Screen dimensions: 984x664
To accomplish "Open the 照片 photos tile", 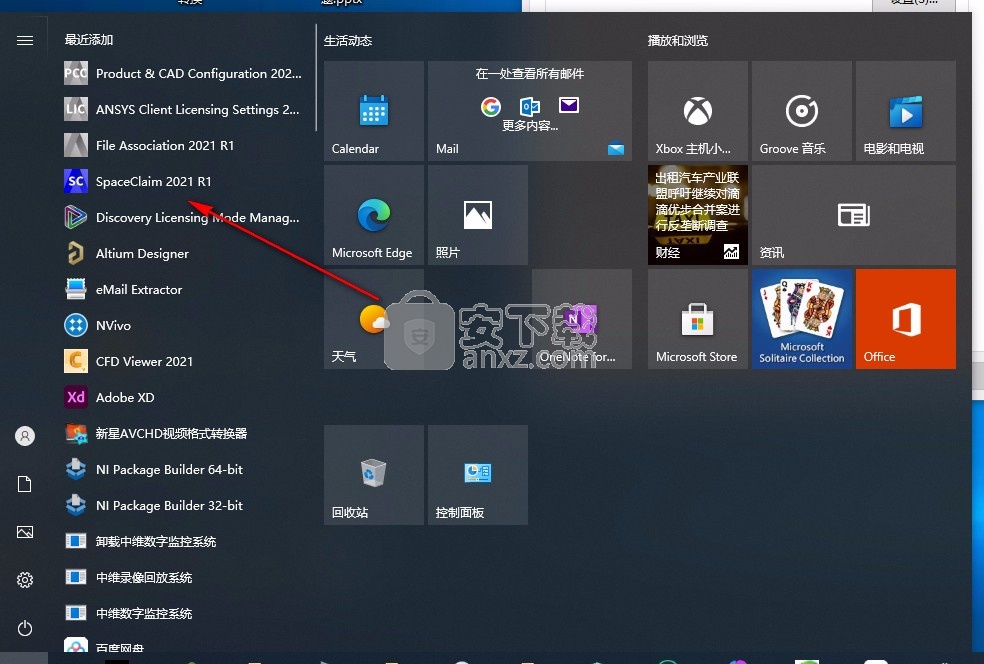I will pos(478,215).
